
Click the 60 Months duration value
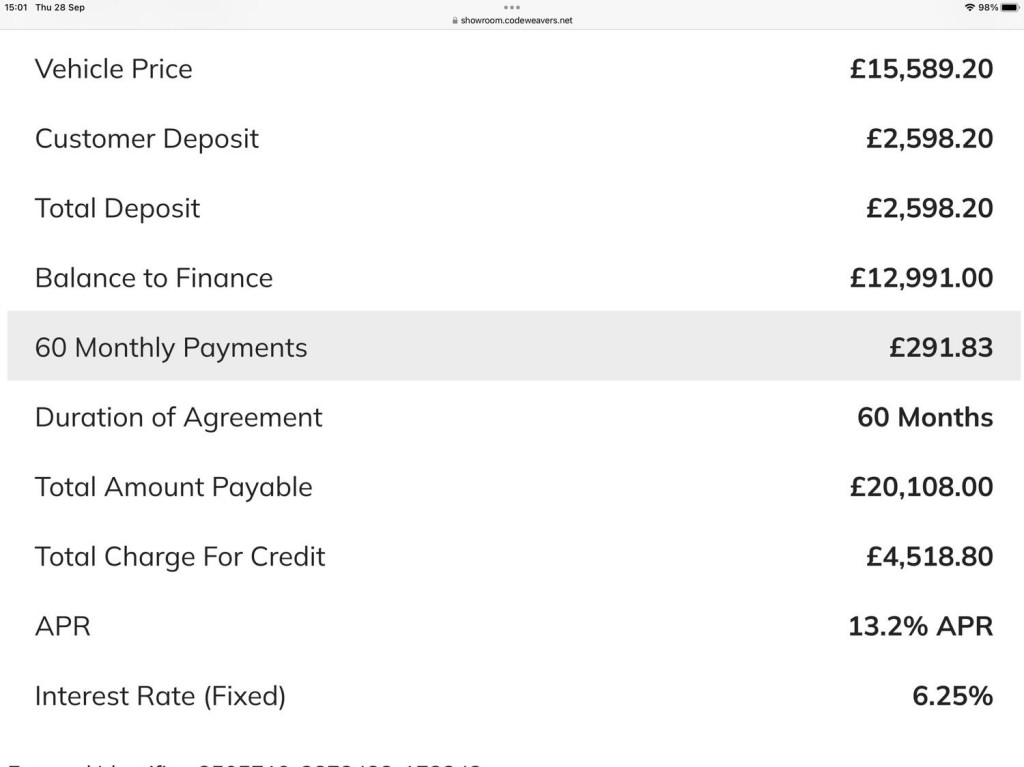925,417
